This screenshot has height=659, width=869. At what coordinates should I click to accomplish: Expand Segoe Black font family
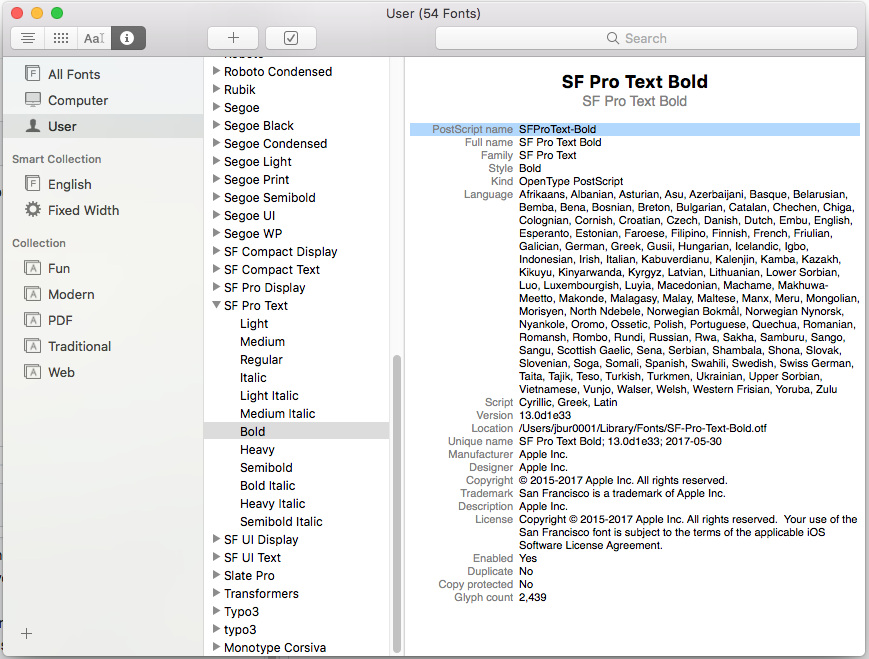217,125
